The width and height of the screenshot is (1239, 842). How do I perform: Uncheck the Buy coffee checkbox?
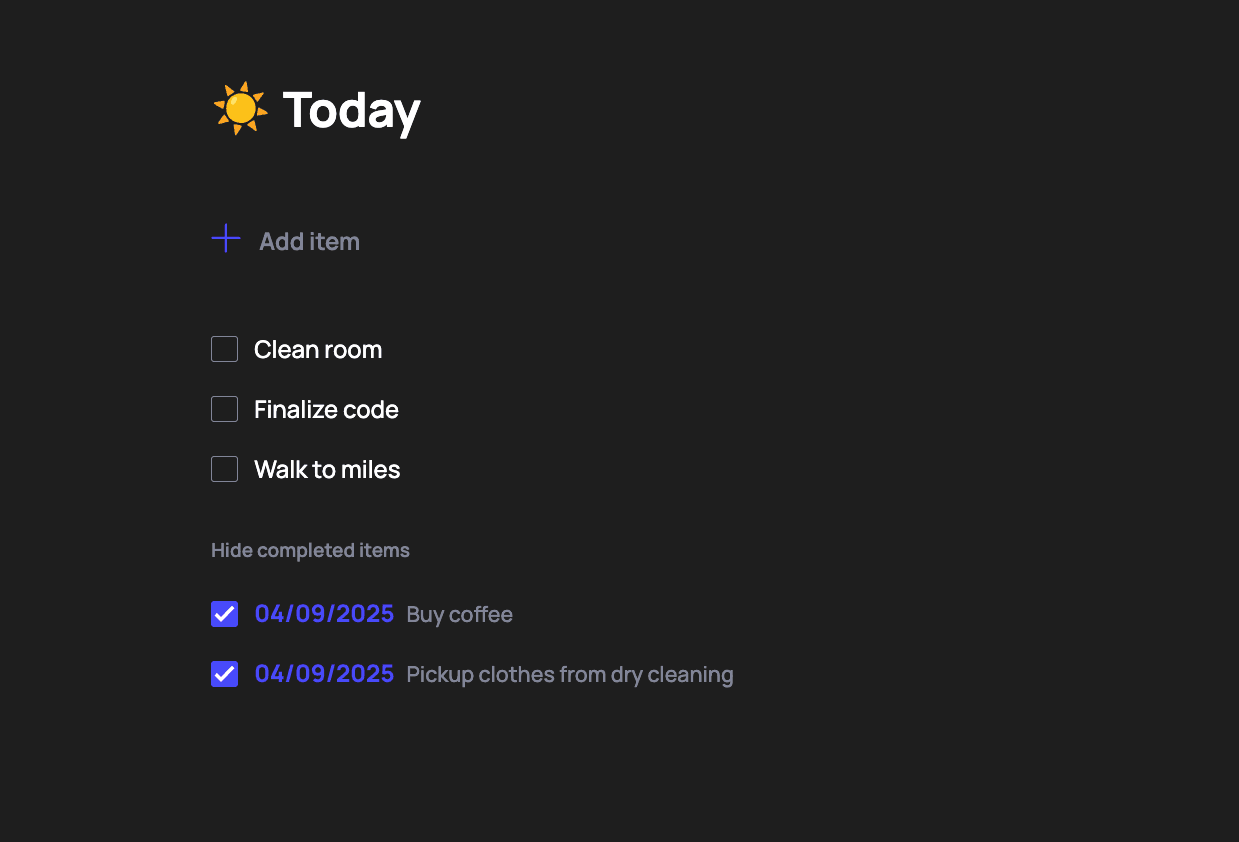[224, 614]
